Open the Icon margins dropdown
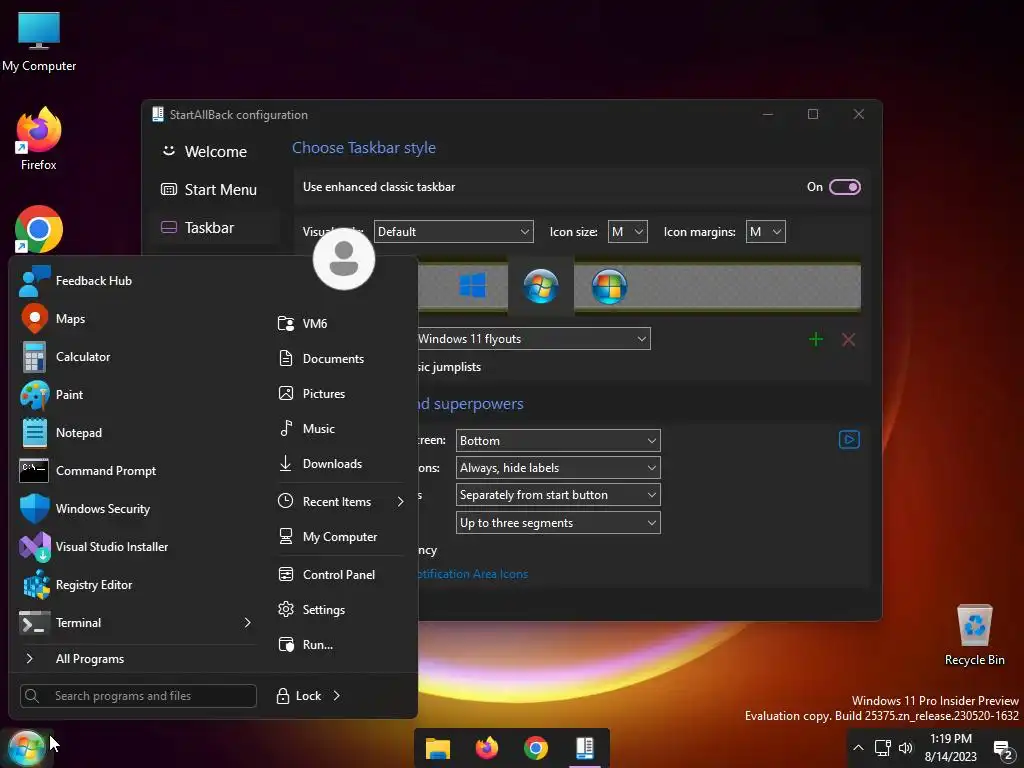Viewport: 1024px width, 768px height. (x=765, y=232)
